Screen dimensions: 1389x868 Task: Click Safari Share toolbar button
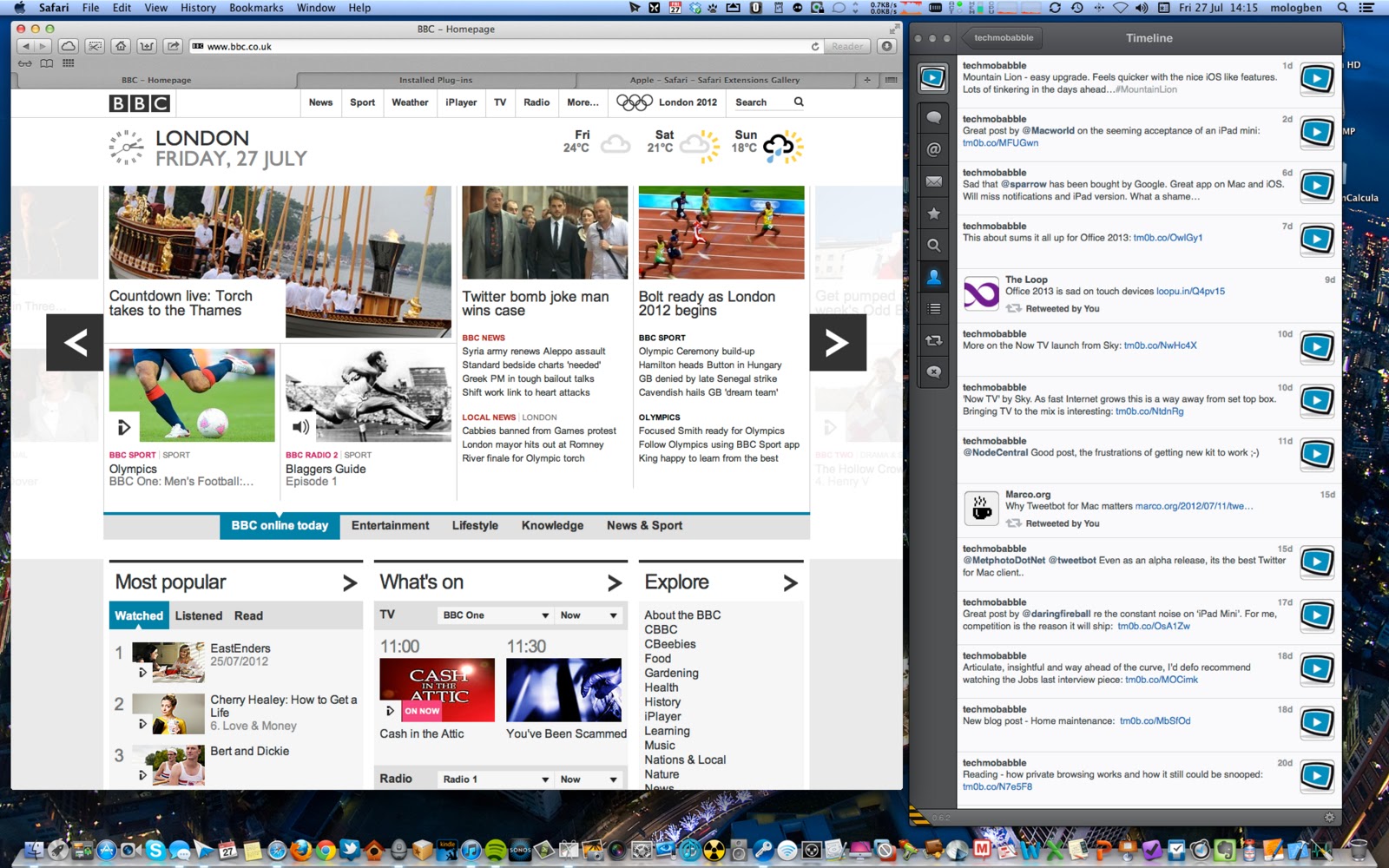point(174,46)
